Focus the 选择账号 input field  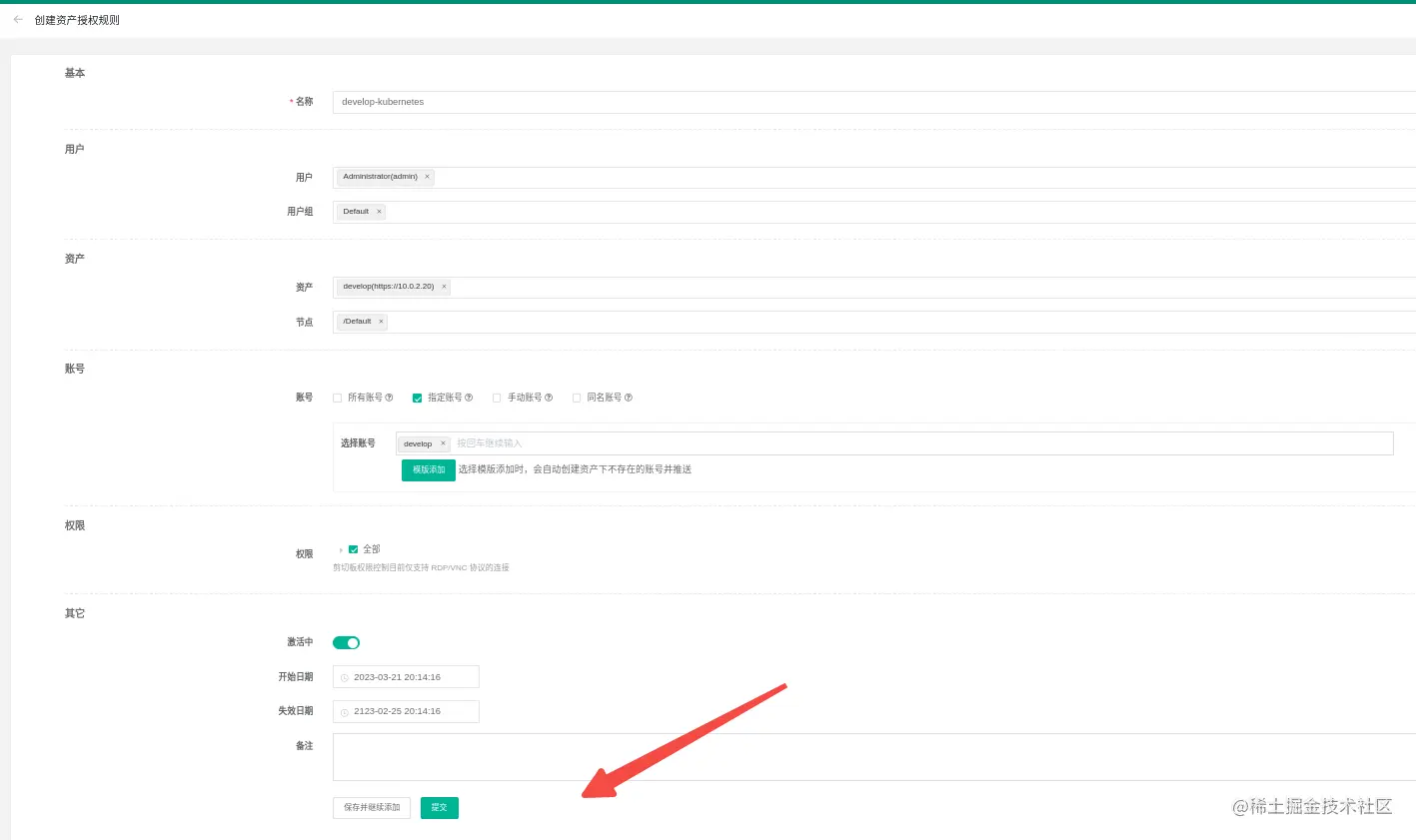pos(894,443)
